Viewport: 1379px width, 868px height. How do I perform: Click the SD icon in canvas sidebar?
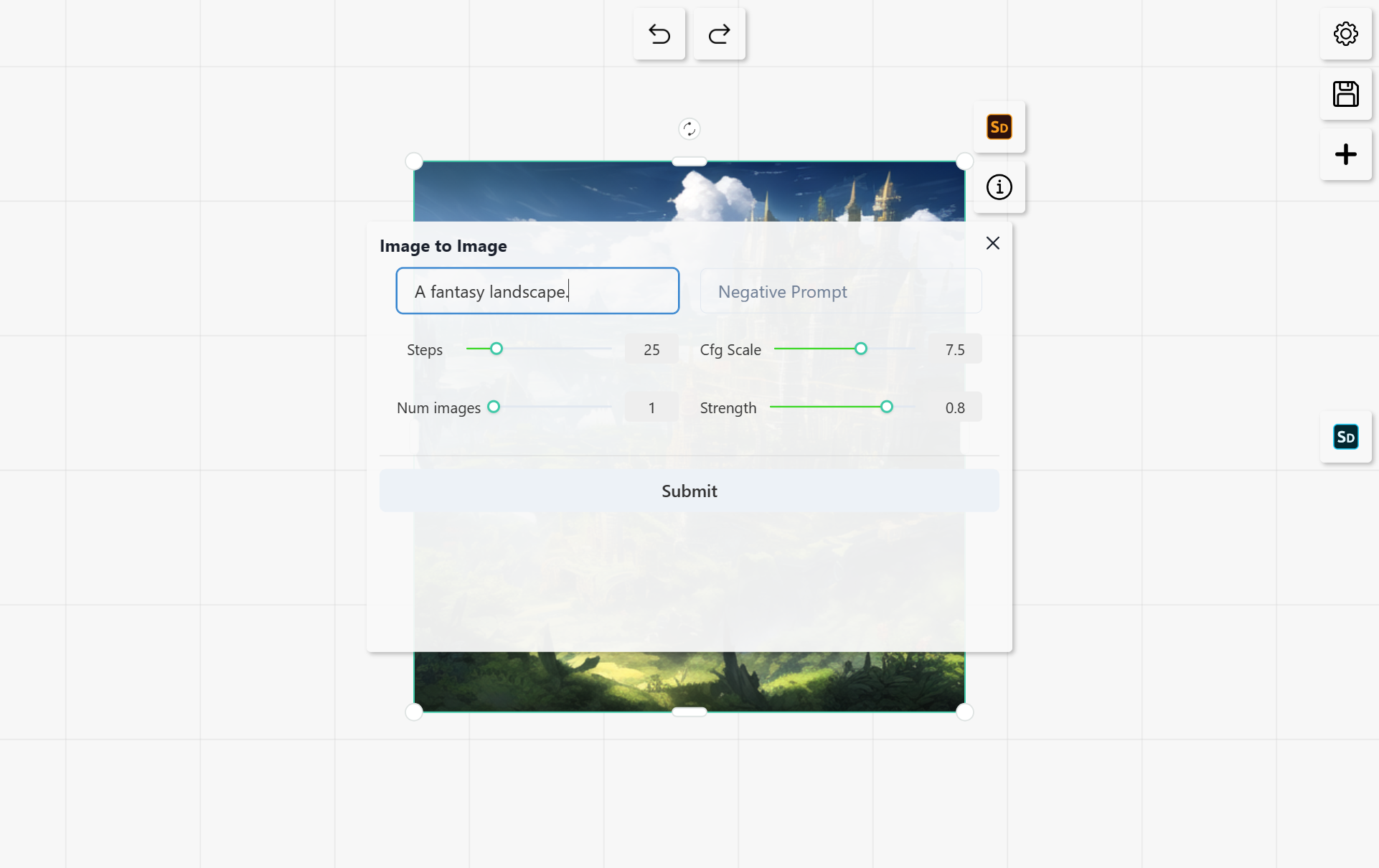[x=1346, y=437]
